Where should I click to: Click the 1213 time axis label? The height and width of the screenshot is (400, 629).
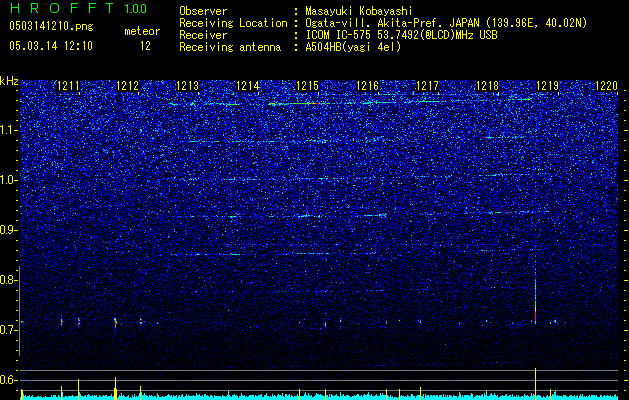click(x=188, y=86)
